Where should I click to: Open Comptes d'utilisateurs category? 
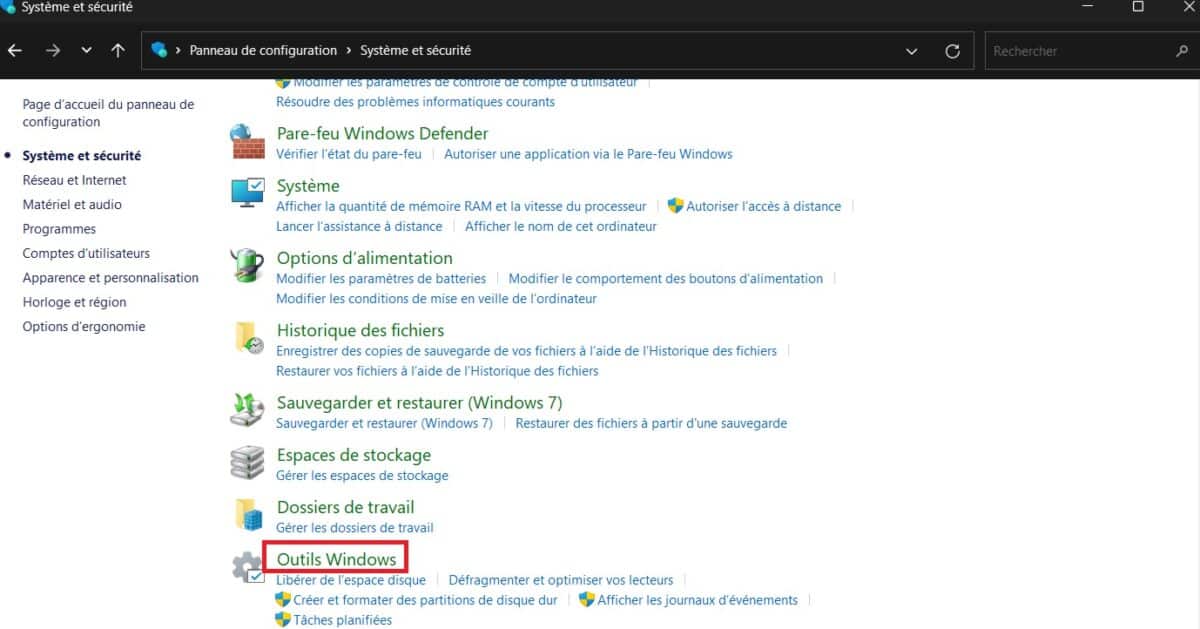point(86,253)
